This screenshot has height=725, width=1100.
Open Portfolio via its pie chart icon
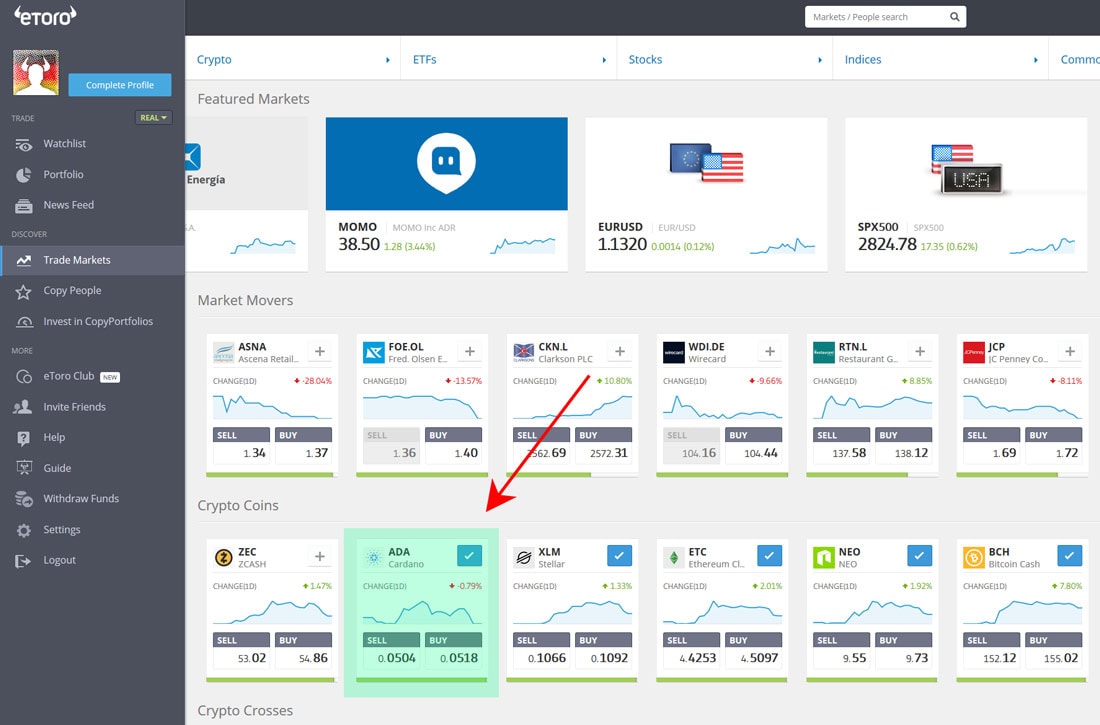coord(24,175)
